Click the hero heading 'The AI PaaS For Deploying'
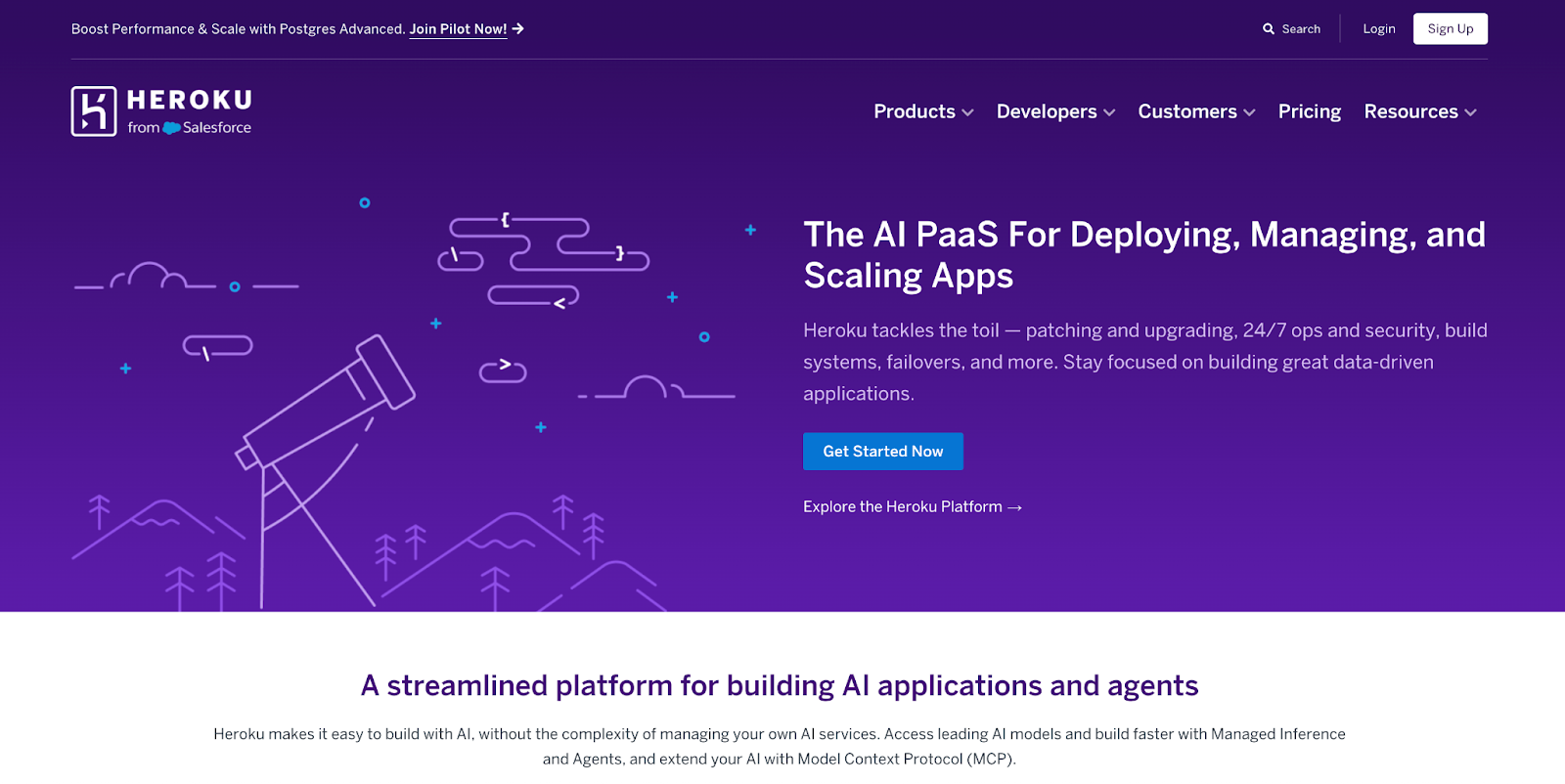 (x=1144, y=255)
